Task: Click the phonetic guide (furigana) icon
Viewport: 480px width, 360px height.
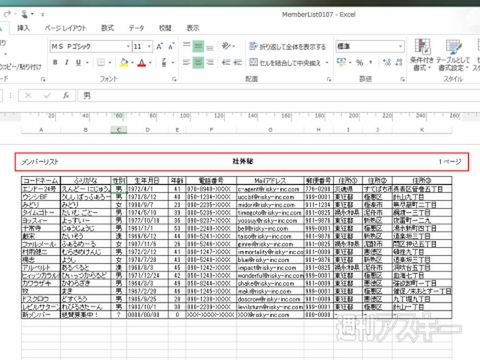Action: coord(164,62)
